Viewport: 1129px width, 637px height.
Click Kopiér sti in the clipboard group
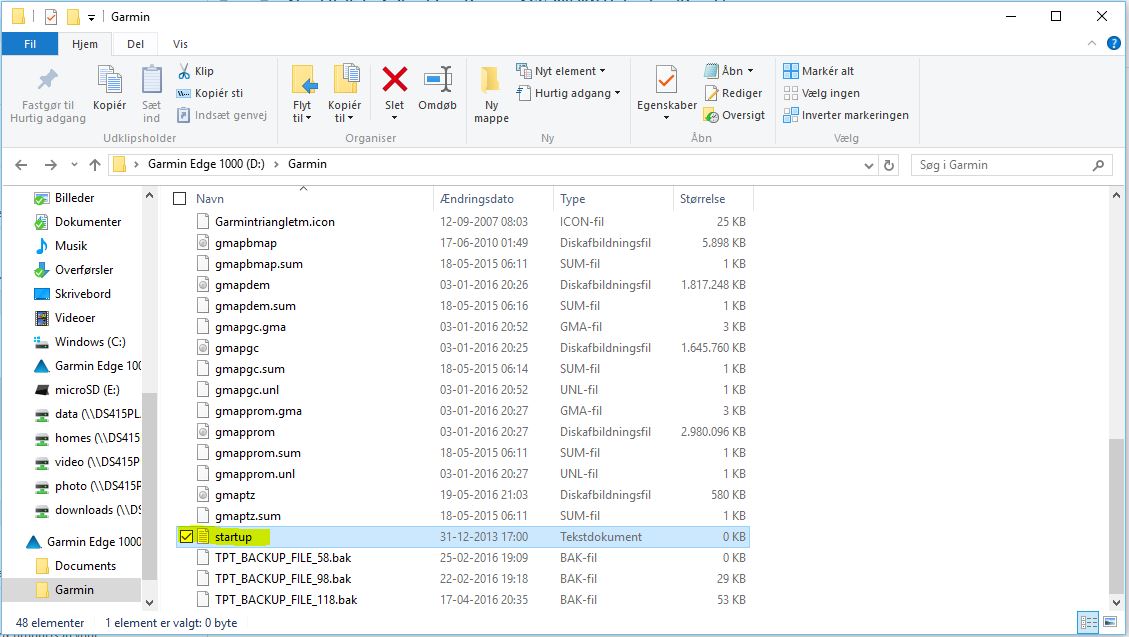coord(210,93)
